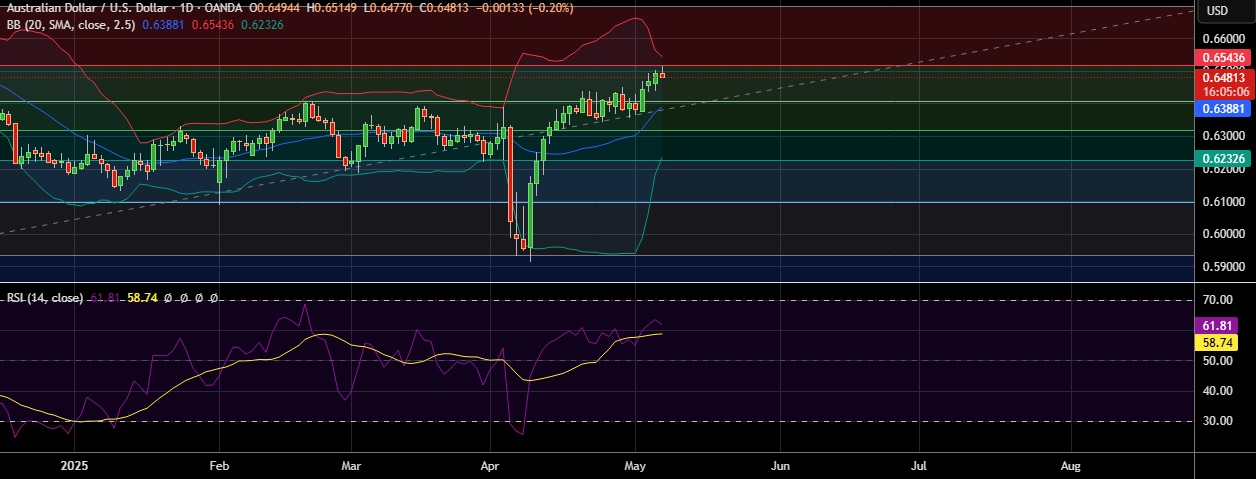Screen dimensions: 1256x479
Task: Click the Feb label on time axis
Action: 219,466
